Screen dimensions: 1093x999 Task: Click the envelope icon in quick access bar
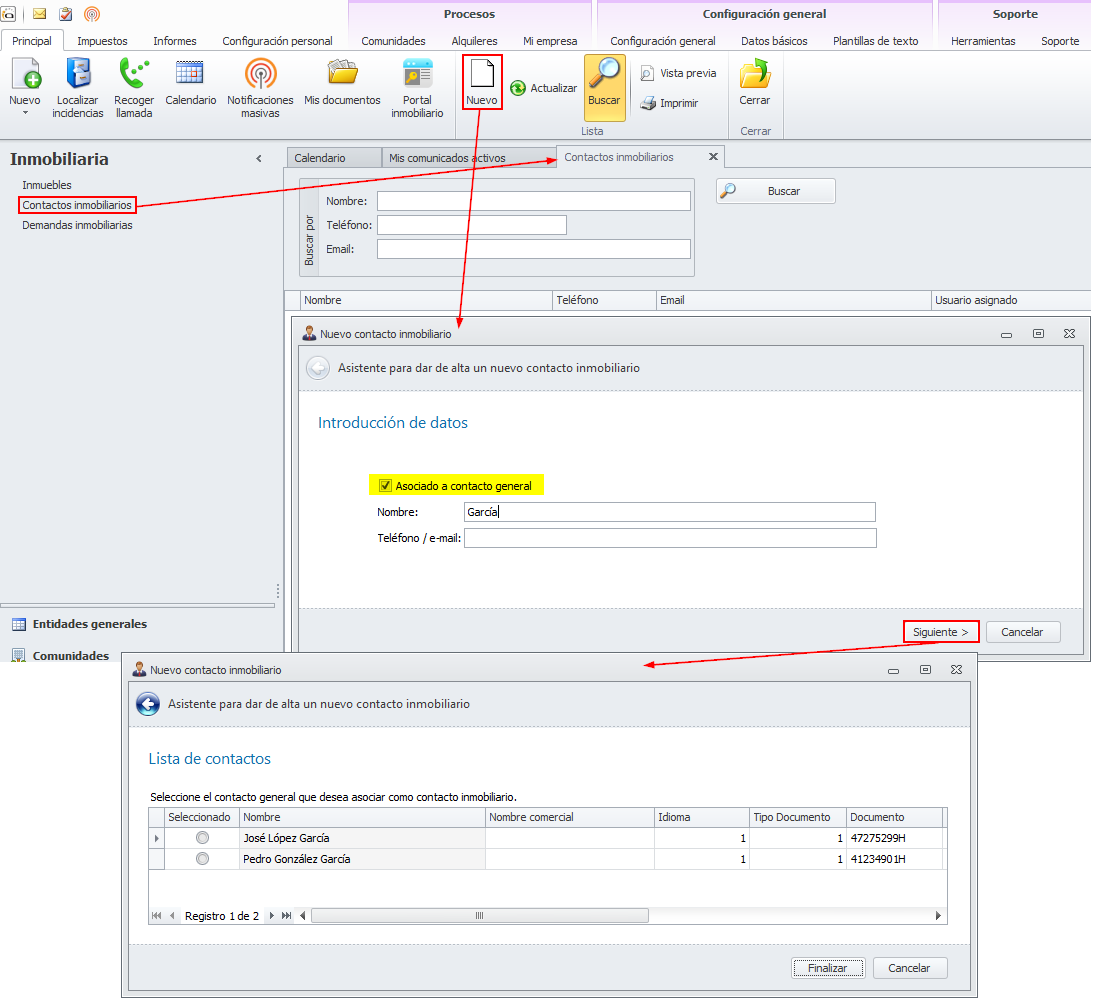pos(40,14)
